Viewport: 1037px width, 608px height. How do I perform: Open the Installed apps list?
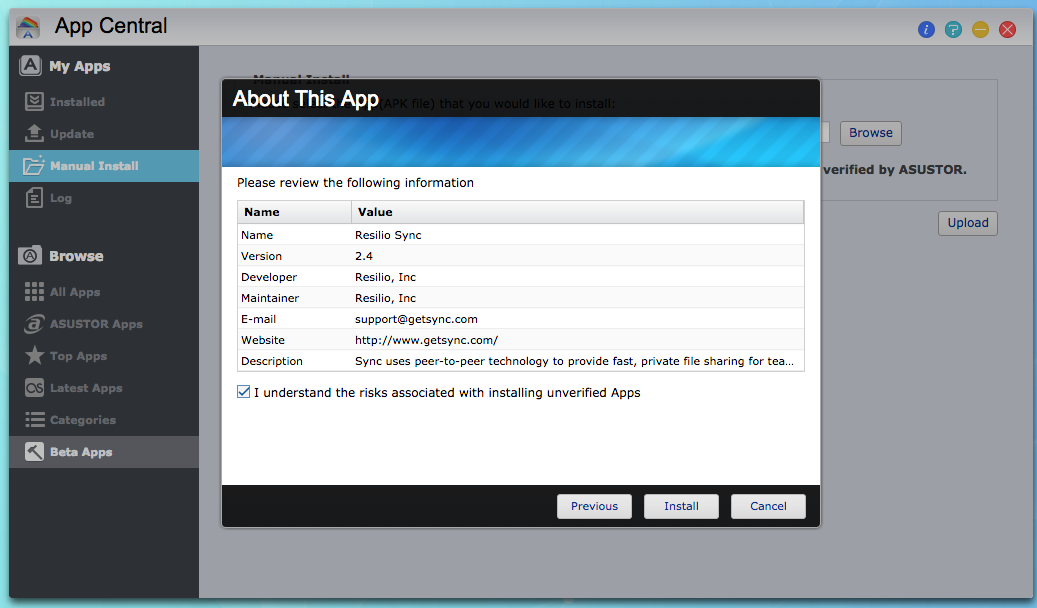(104, 101)
